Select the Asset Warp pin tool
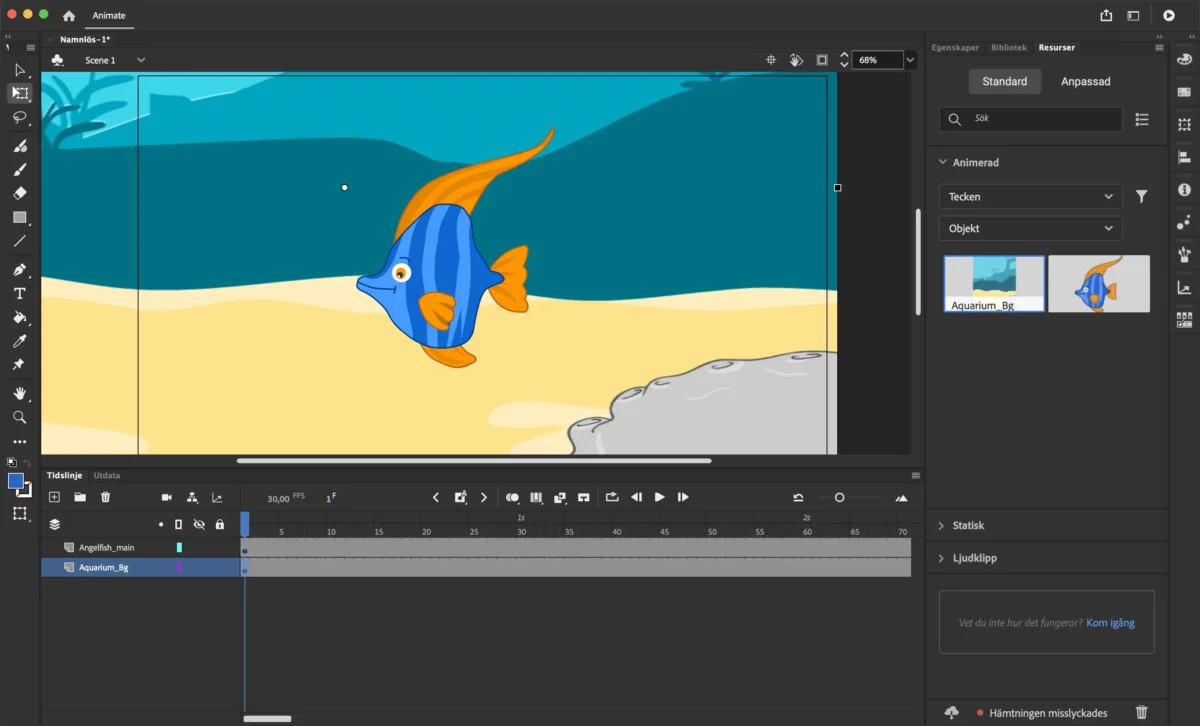 tap(19, 365)
